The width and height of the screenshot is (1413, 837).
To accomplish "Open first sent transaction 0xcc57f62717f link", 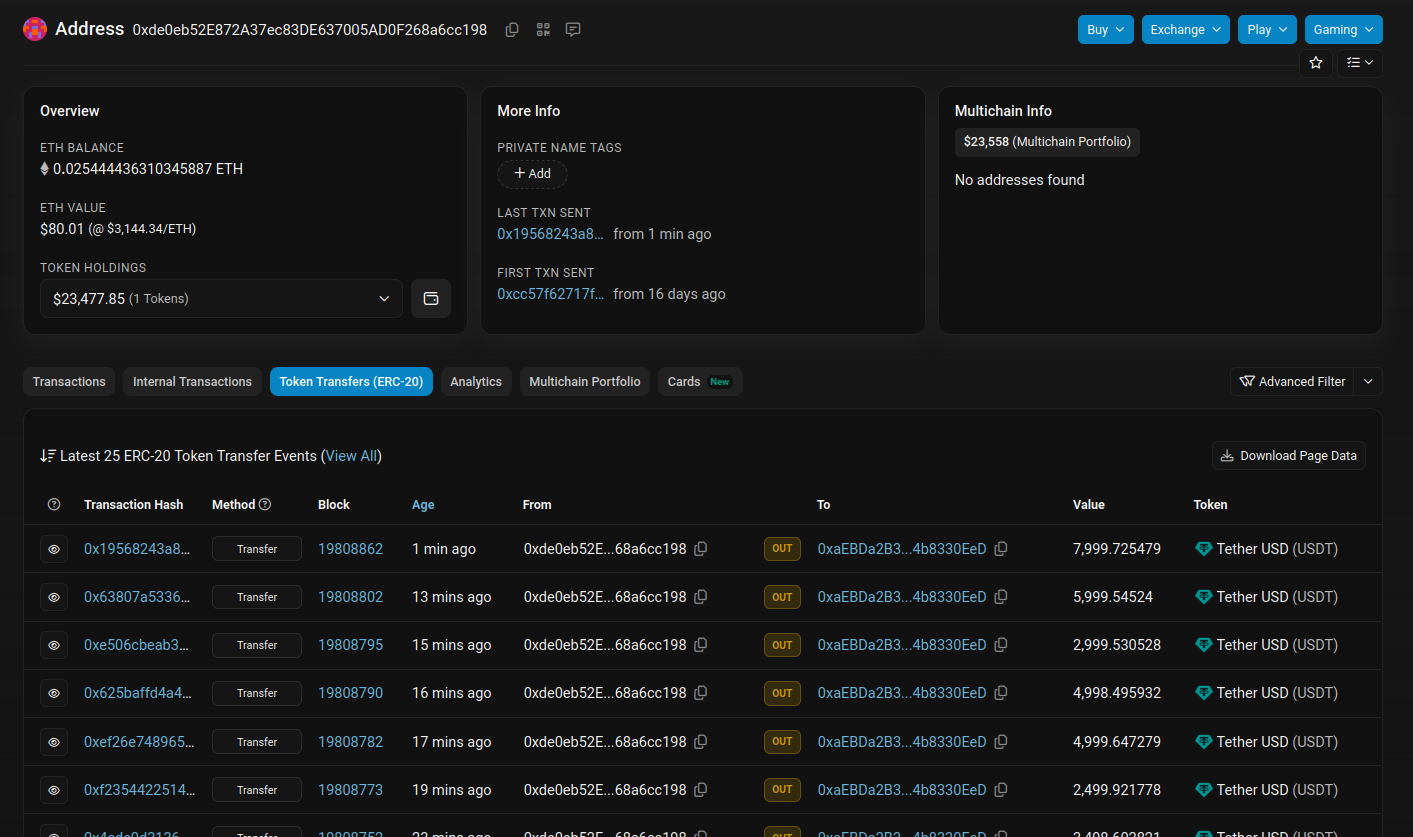I will pyautogui.click(x=551, y=294).
